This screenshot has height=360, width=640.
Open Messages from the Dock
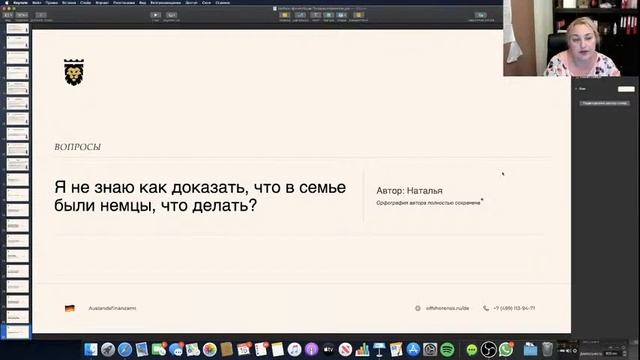176,350
